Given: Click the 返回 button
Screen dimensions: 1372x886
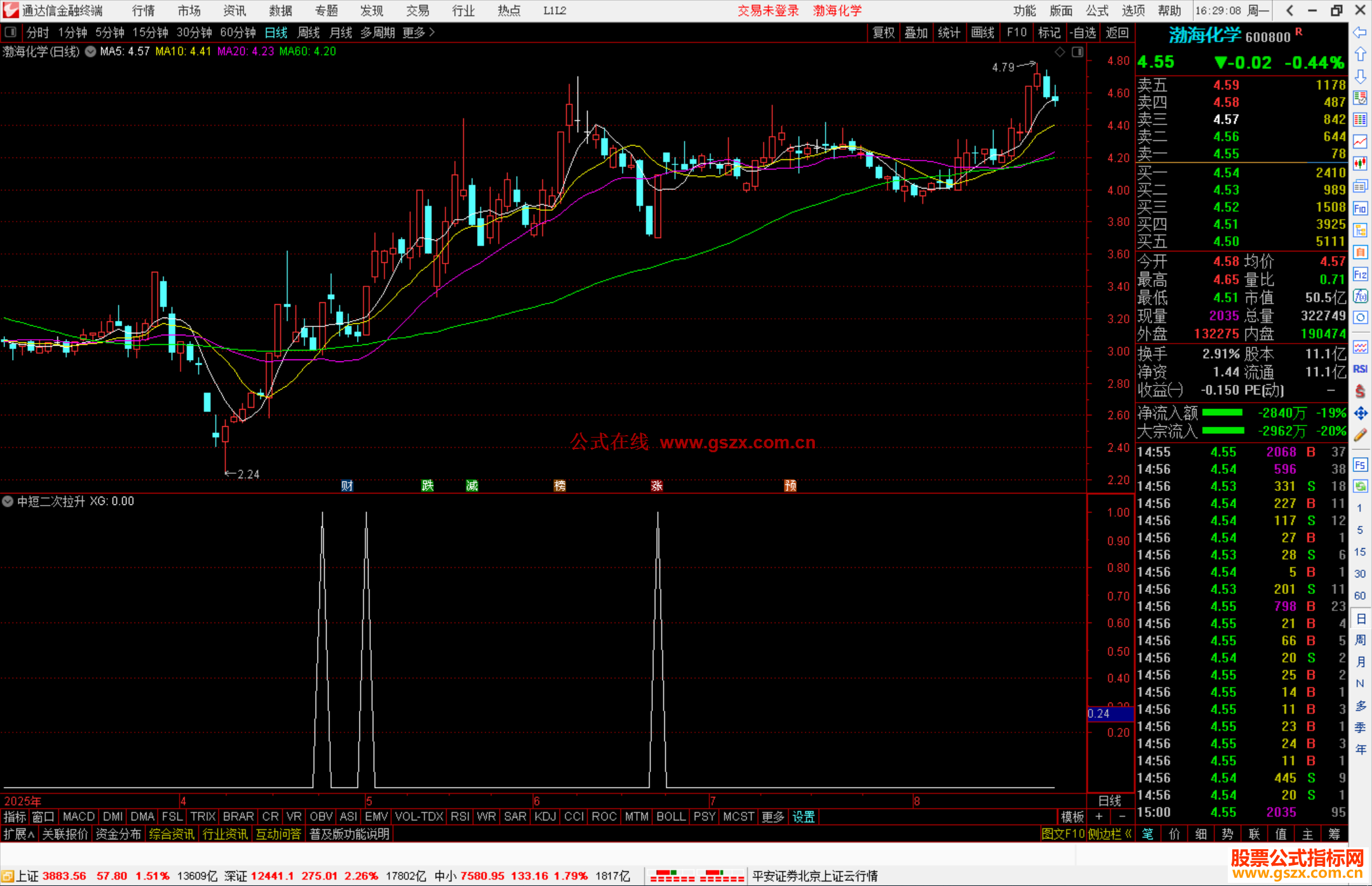Looking at the screenshot, I should click(1117, 32).
